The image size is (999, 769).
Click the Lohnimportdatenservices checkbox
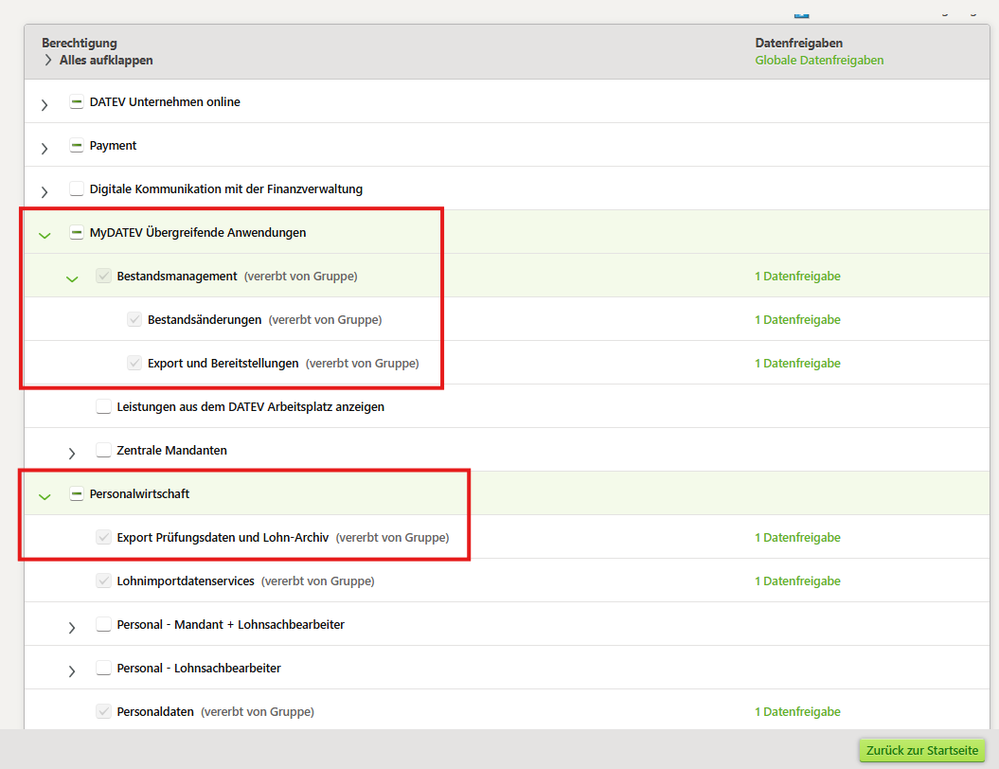[103, 580]
